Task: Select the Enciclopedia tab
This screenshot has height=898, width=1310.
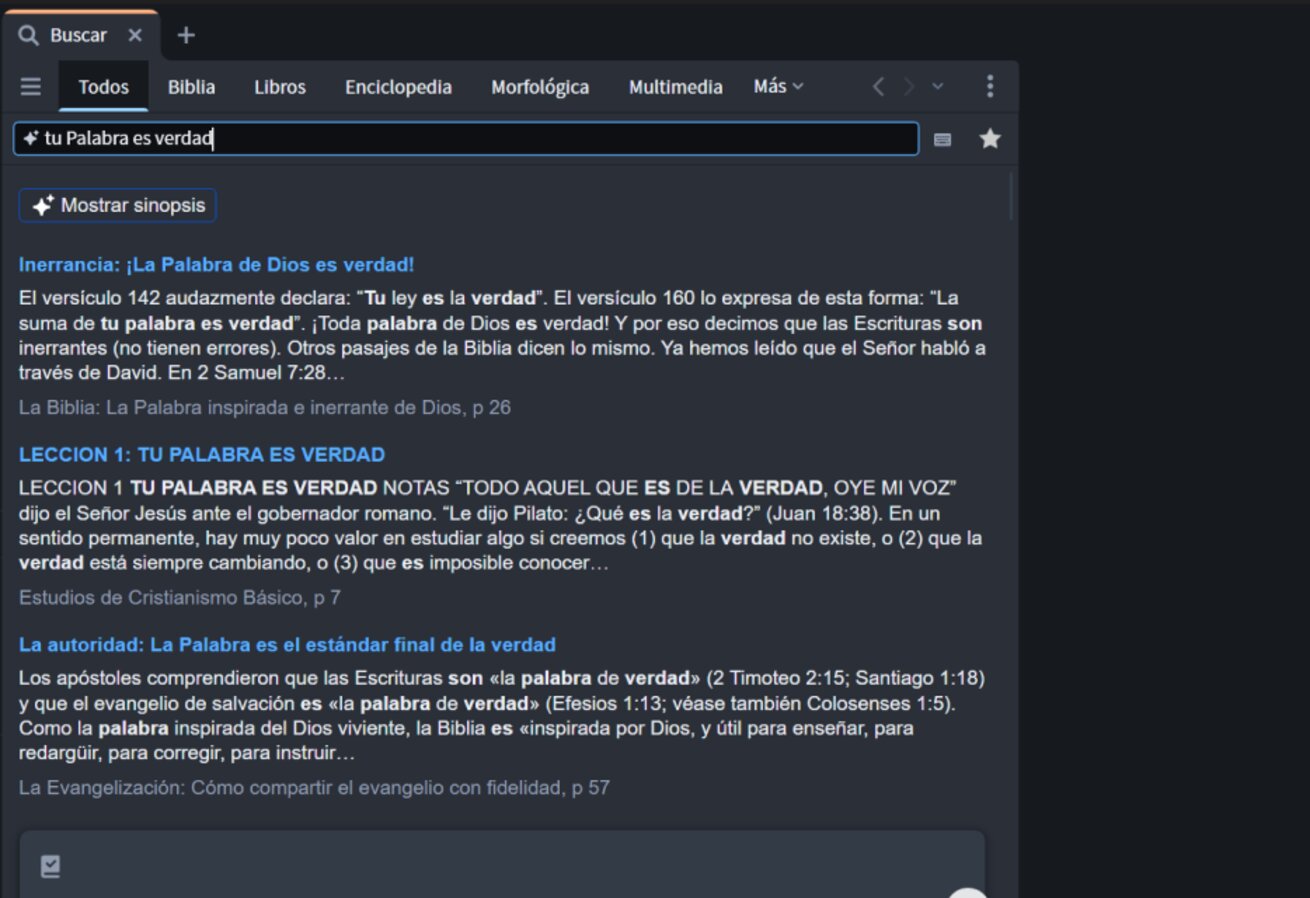Action: click(x=398, y=87)
